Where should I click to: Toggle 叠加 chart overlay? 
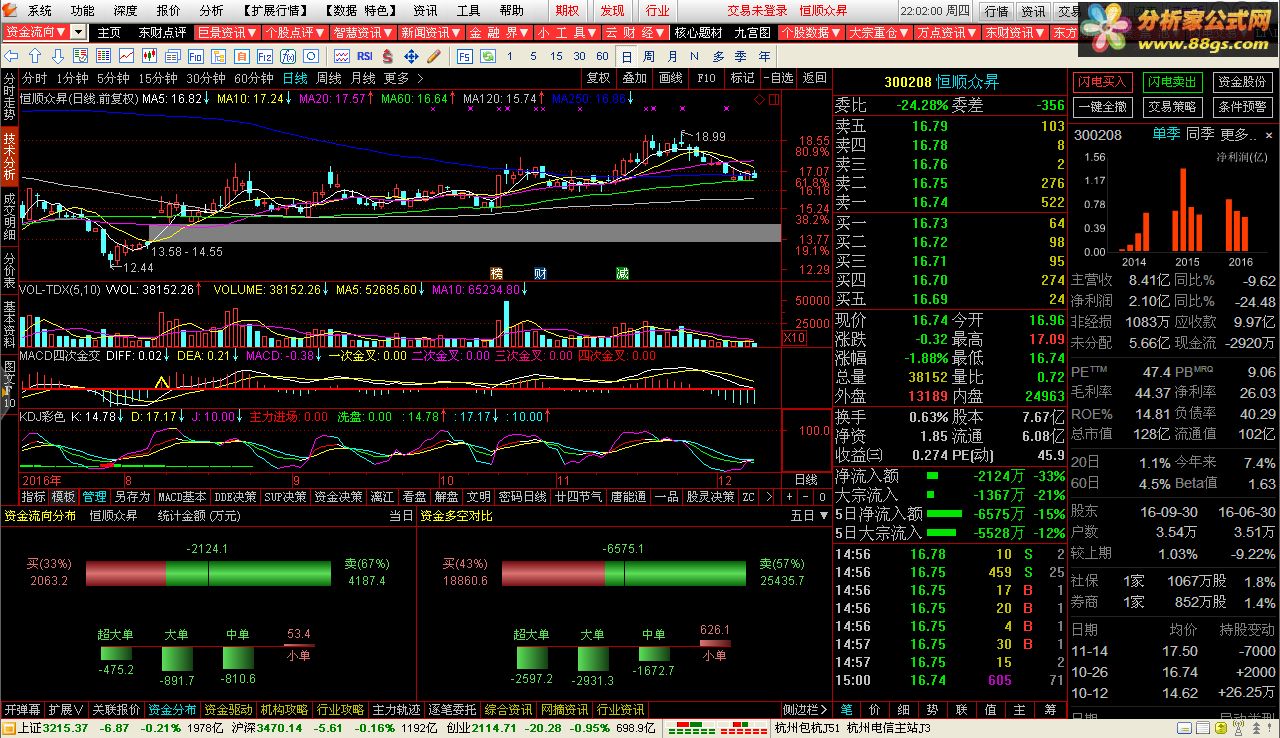coord(634,78)
